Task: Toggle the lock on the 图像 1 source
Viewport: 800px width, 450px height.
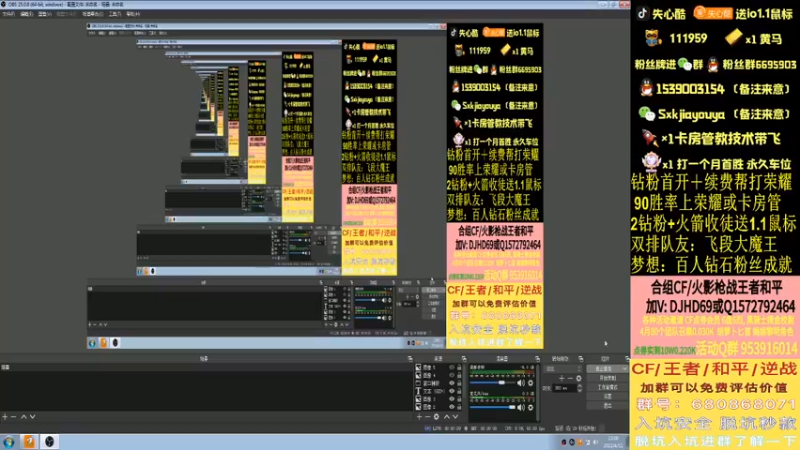Action: click(x=459, y=367)
